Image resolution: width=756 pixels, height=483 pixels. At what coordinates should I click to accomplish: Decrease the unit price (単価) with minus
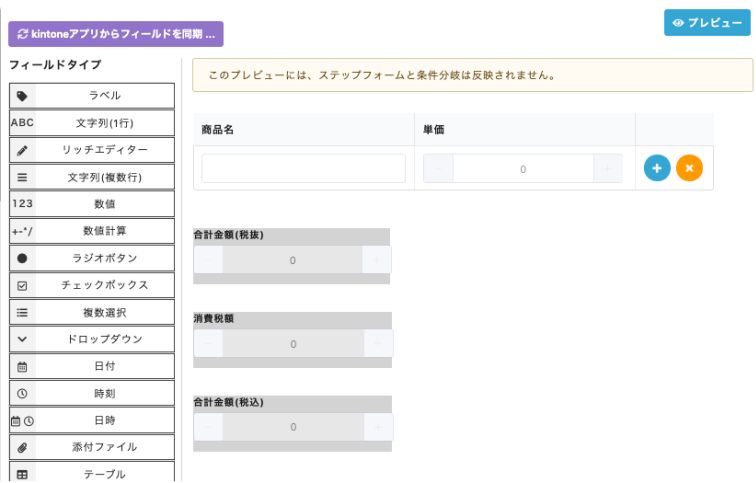(438, 168)
